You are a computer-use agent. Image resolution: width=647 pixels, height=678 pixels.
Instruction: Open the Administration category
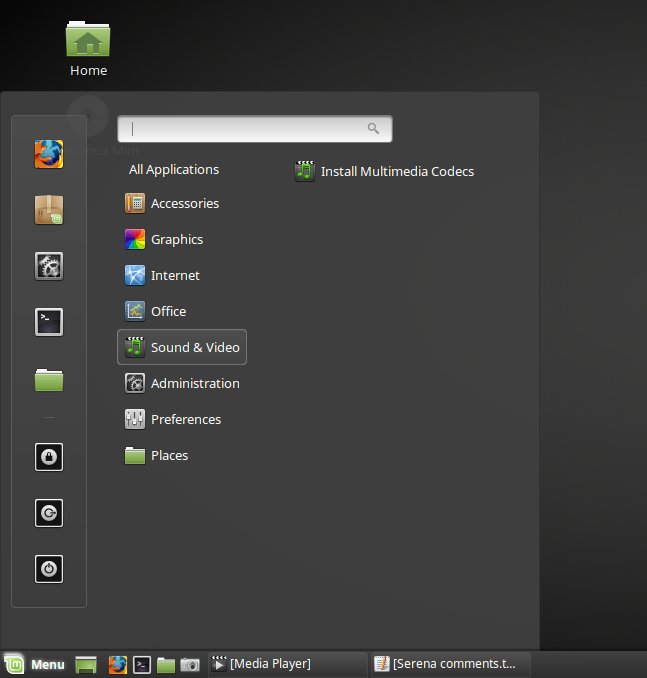[x=182, y=383]
